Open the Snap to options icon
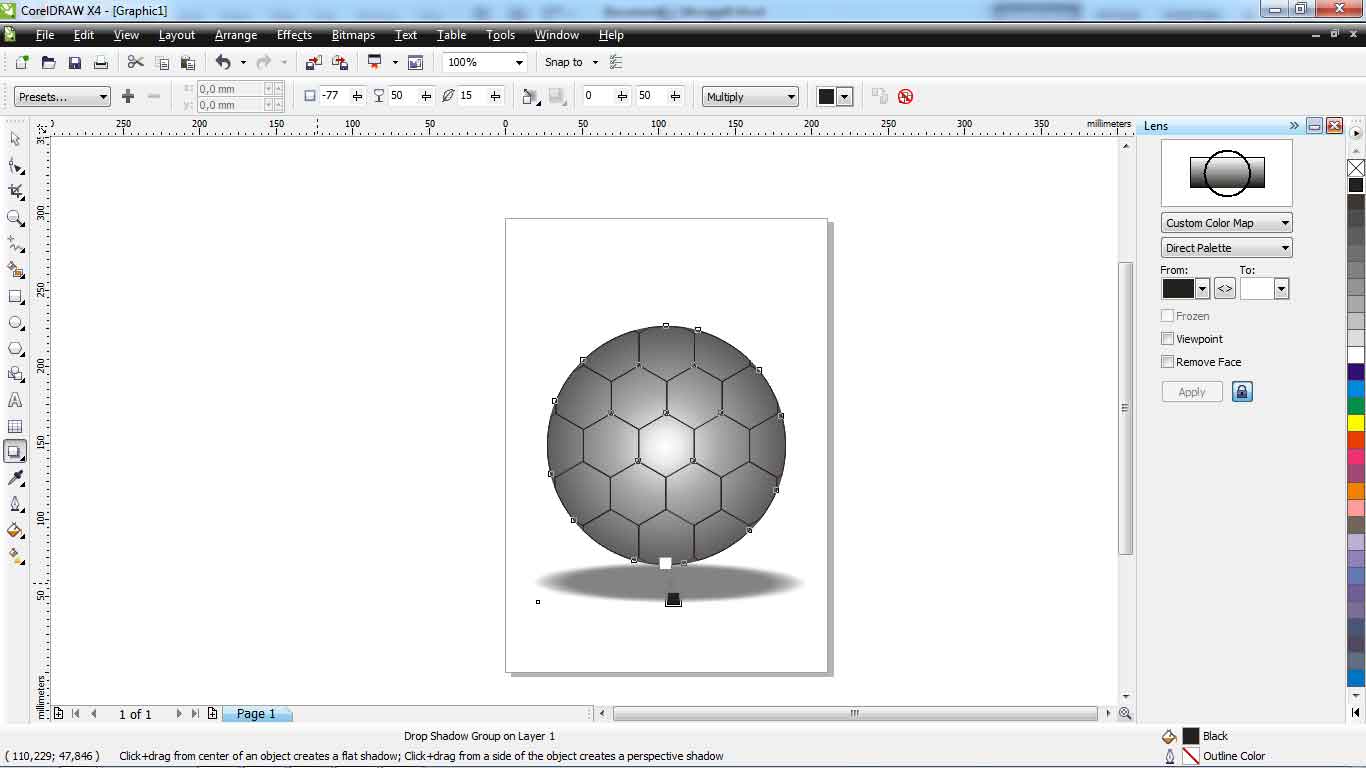This screenshot has height=768, width=1366. click(x=616, y=62)
